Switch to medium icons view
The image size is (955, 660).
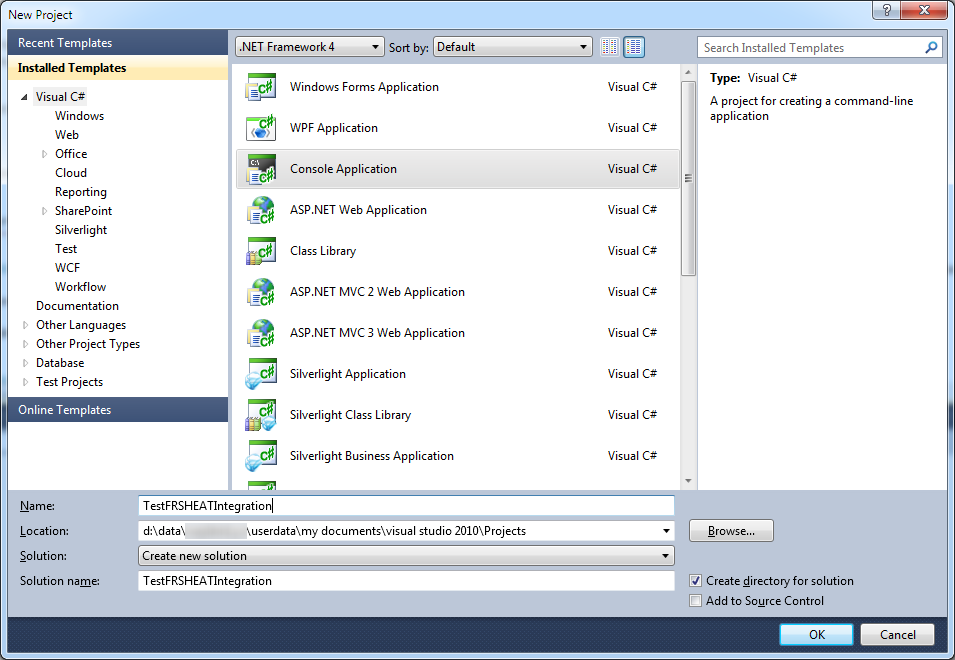point(634,47)
